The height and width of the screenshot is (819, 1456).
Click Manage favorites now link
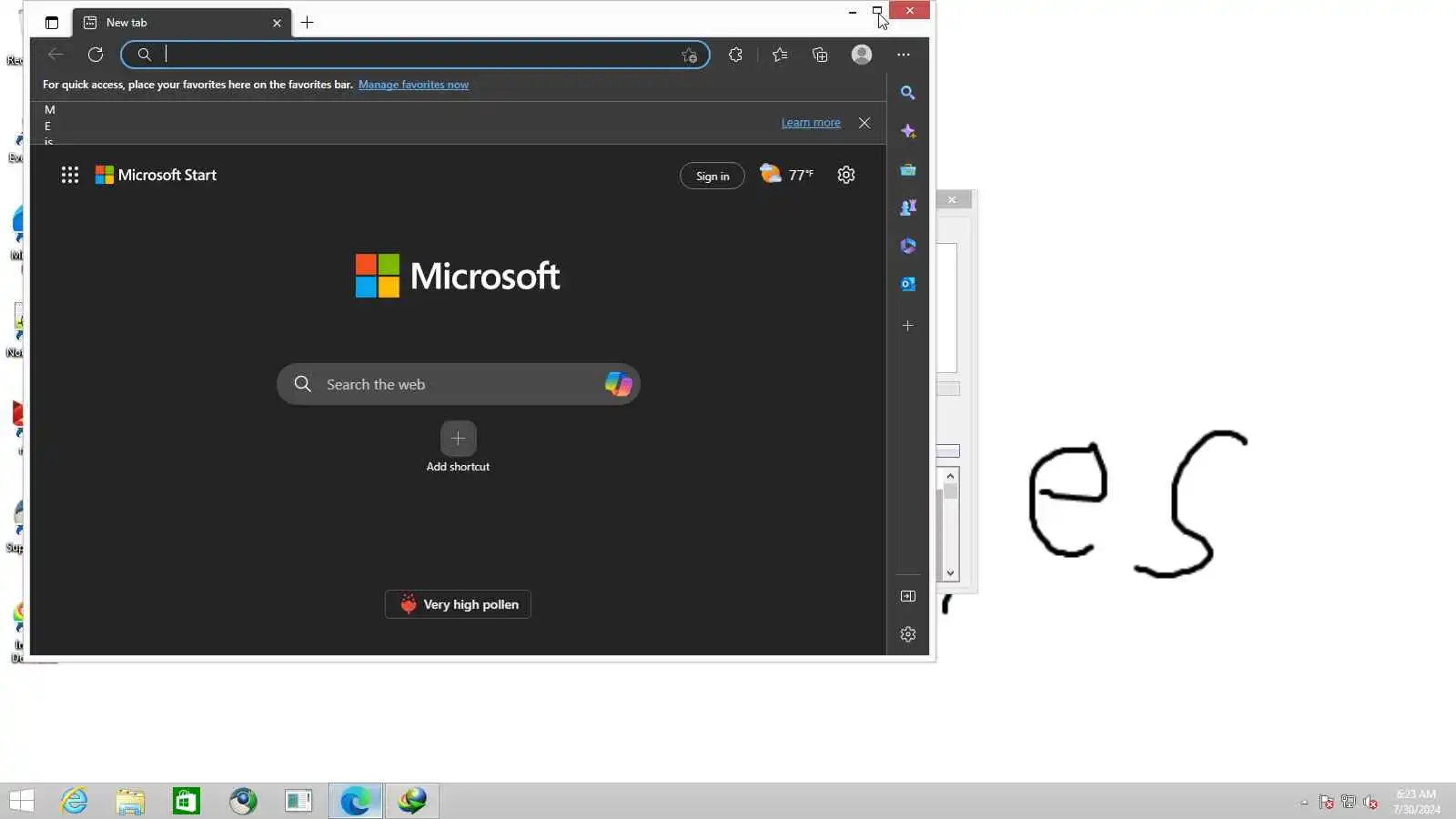[x=413, y=85]
